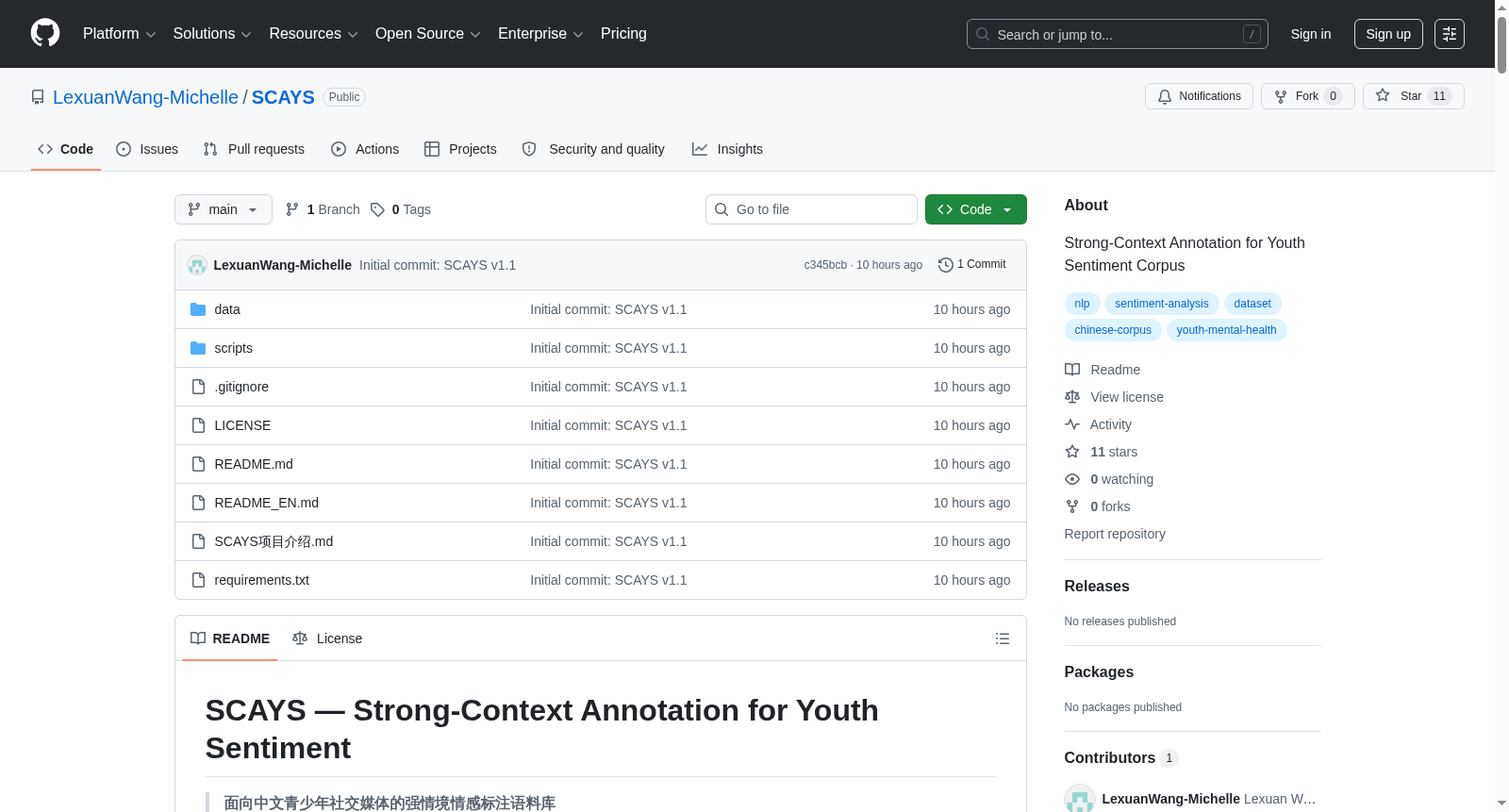Fork the repository with the Fork button
The image size is (1509, 812).
[x=1308, y=96]
